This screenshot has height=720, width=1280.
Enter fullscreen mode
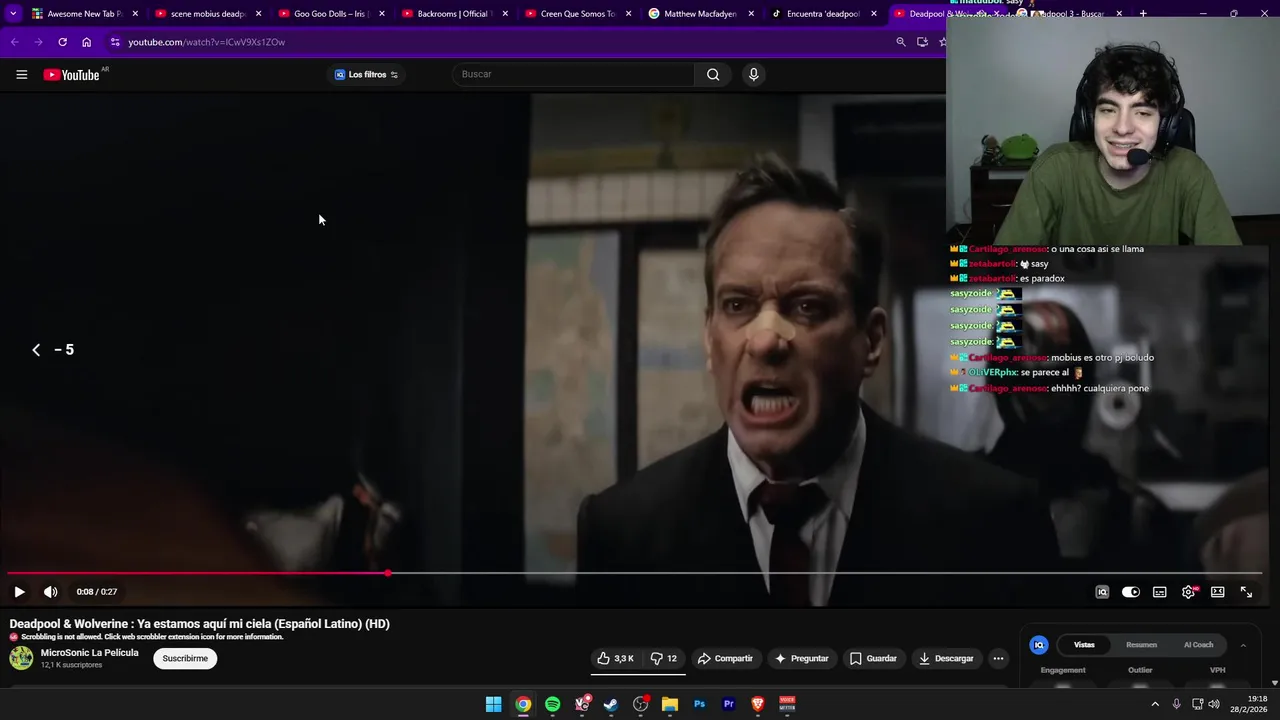tap(1246, 592)
